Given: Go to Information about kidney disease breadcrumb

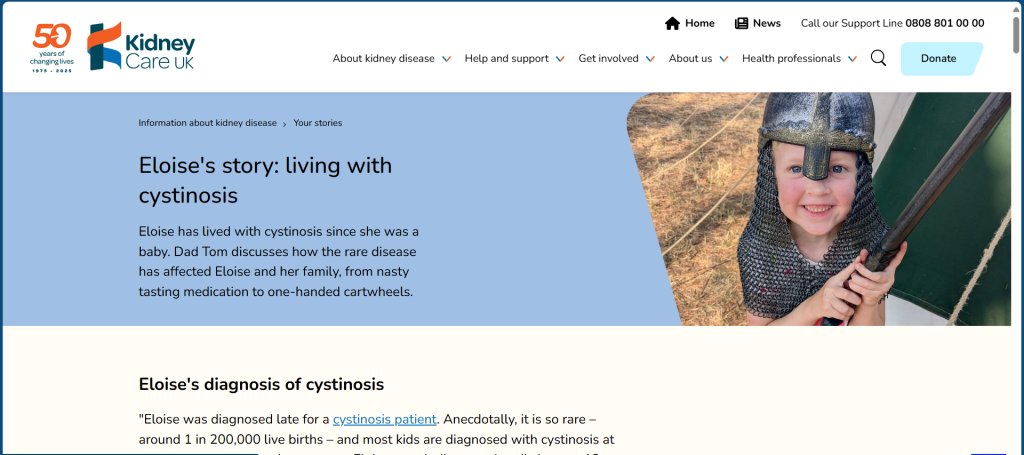Looking at the screenshot, I should [x=207, y=123].
